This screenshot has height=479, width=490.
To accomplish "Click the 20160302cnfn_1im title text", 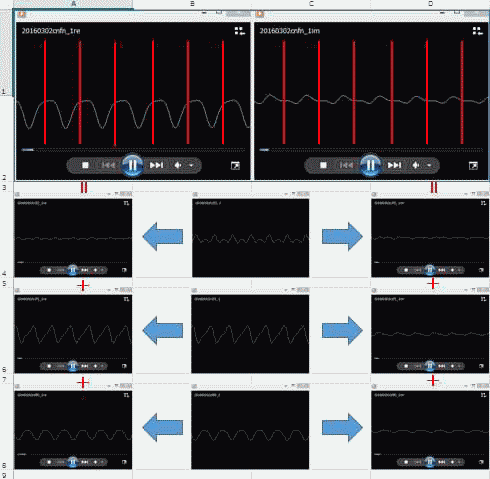I will (x=290, y=31).
